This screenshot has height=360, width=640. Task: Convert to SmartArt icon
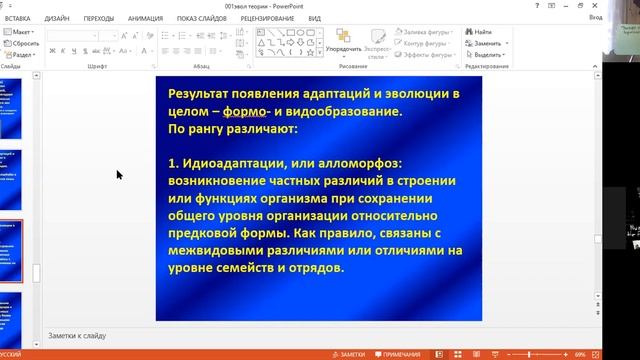click(241, 55)
